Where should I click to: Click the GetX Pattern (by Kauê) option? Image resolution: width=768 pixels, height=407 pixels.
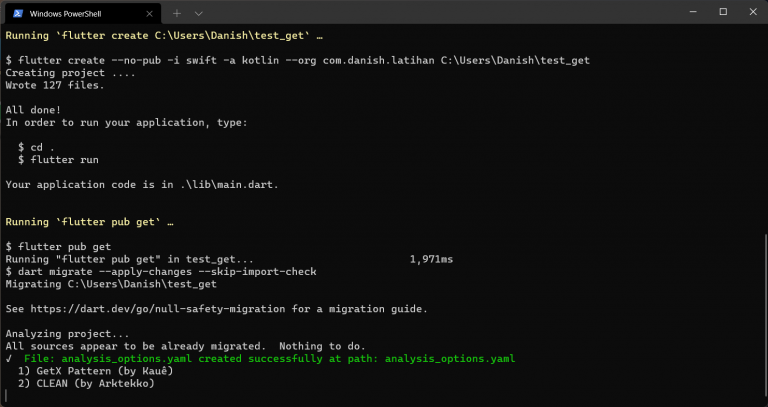97,371
